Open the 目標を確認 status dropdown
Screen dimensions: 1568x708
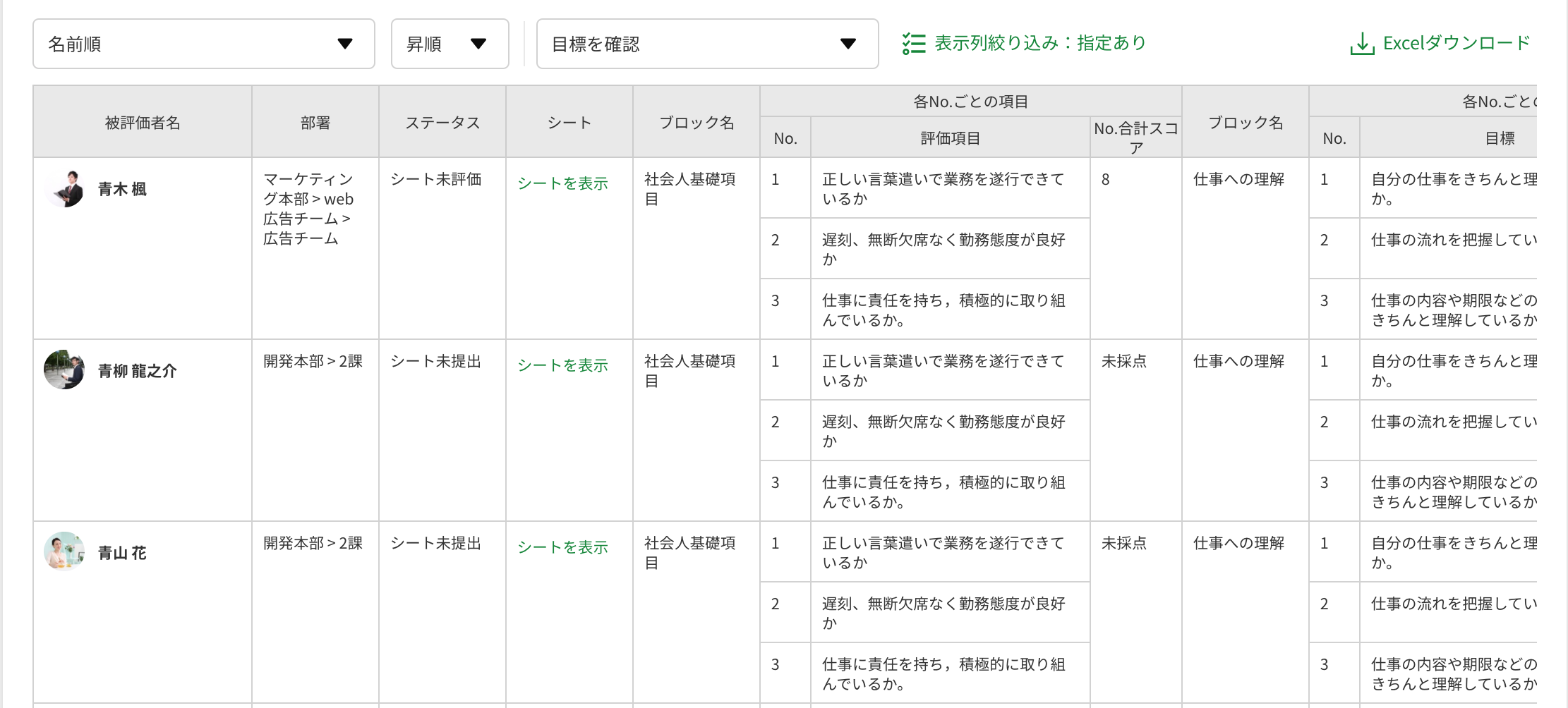706,44
